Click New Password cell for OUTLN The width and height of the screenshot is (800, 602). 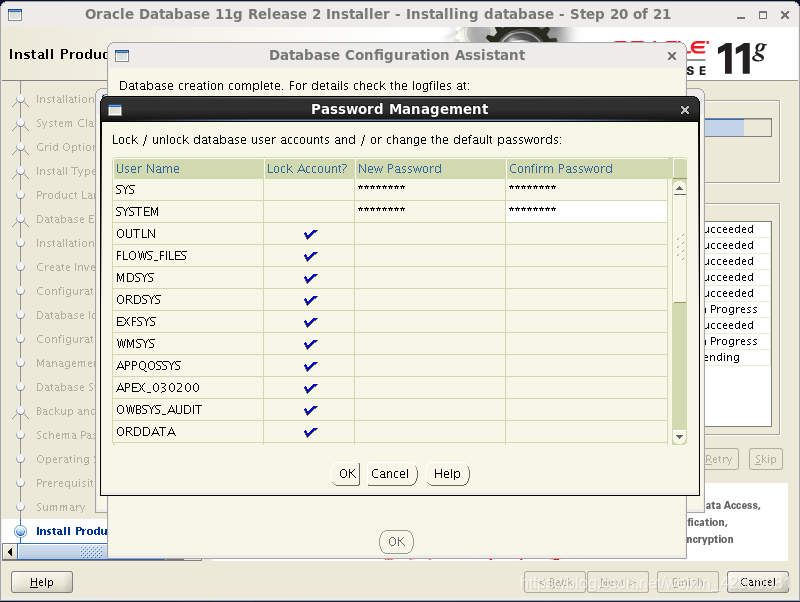(430, 234)
